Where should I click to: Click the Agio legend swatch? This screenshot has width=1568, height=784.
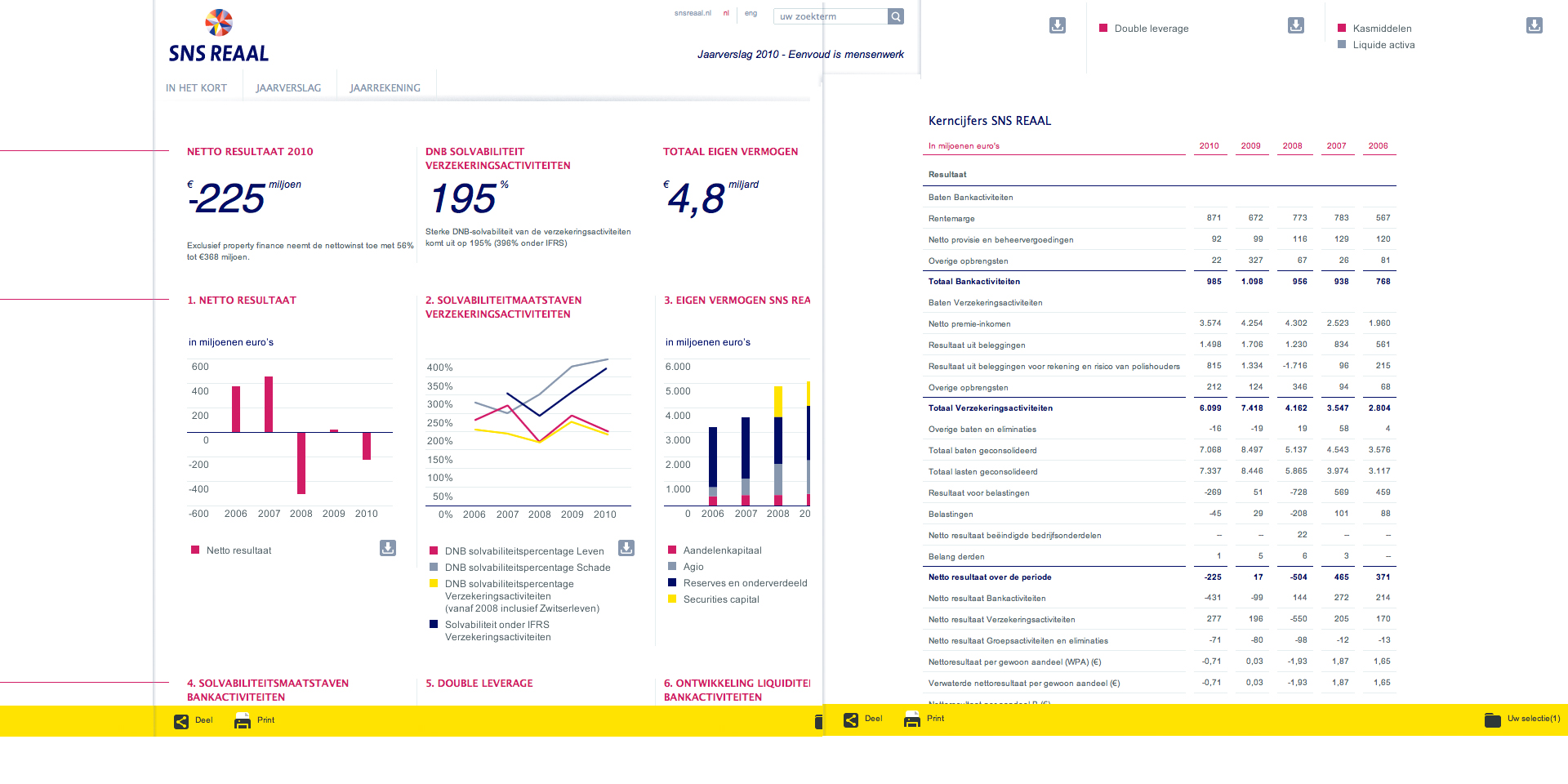pyautogui.click(x=672, y=566)
